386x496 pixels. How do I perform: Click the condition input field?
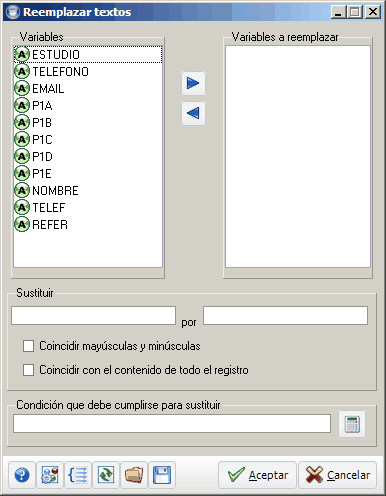172,424
